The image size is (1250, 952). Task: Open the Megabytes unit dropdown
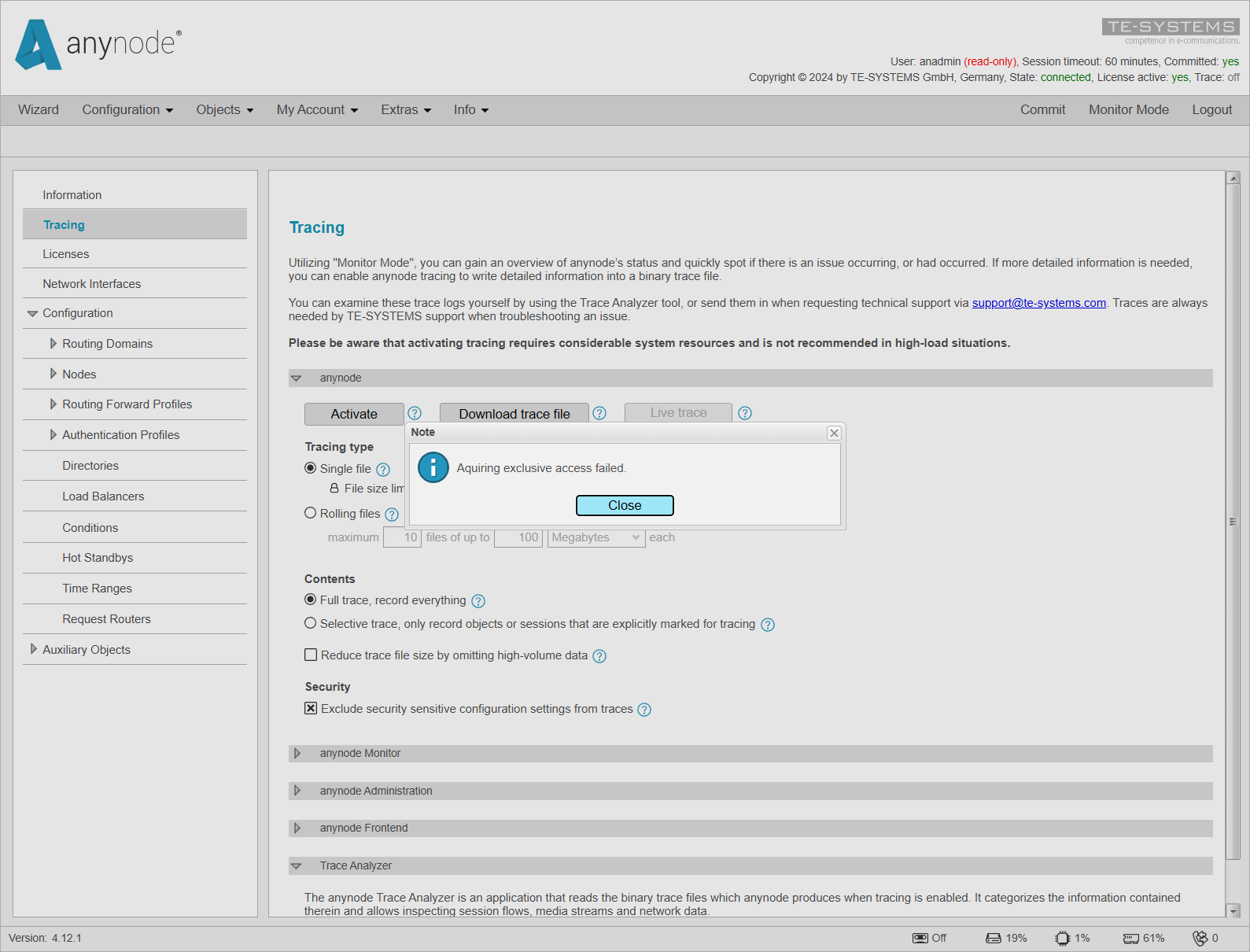(596, 537)
